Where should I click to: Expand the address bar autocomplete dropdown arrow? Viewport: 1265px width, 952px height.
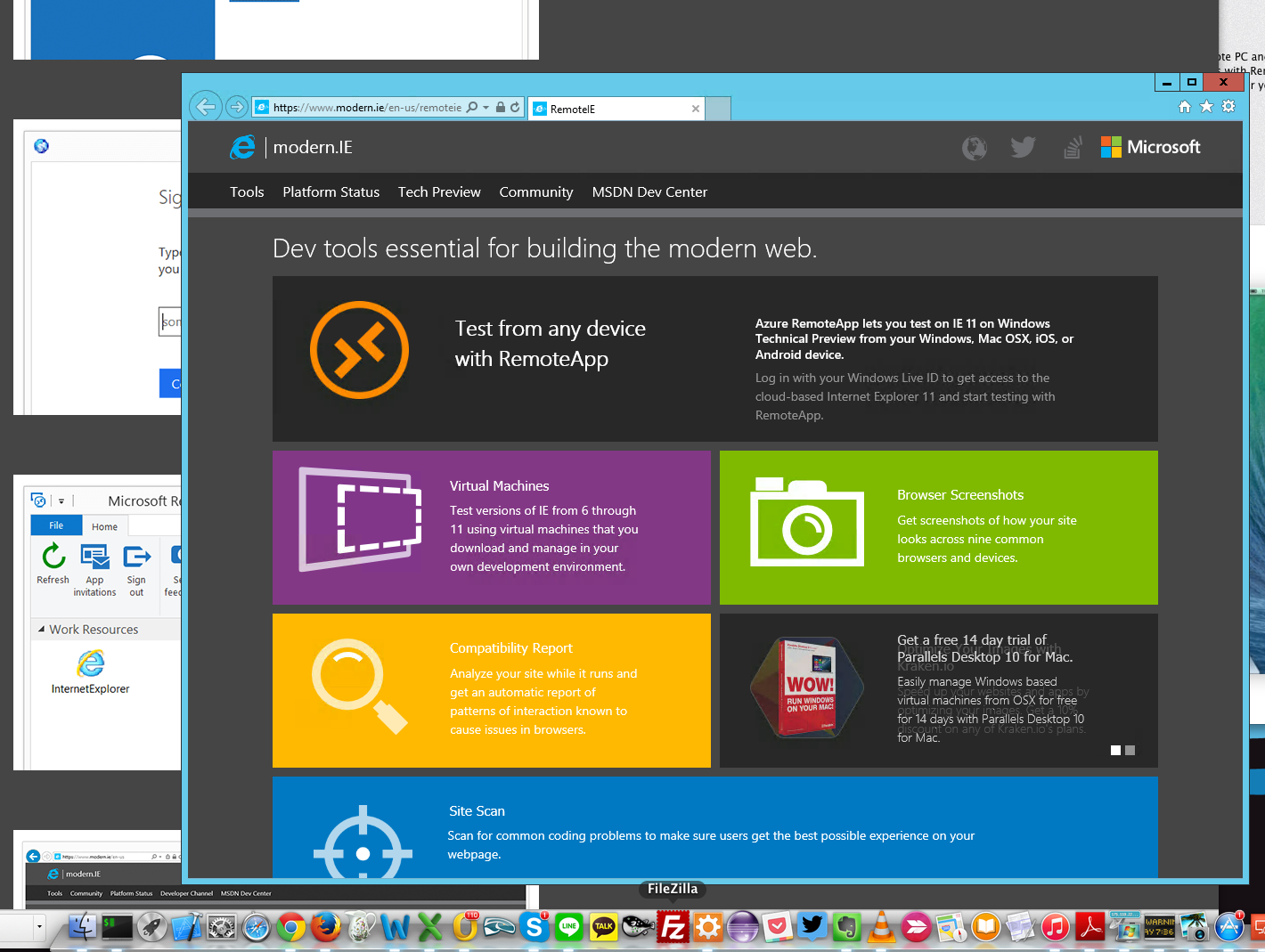(486, 107)
